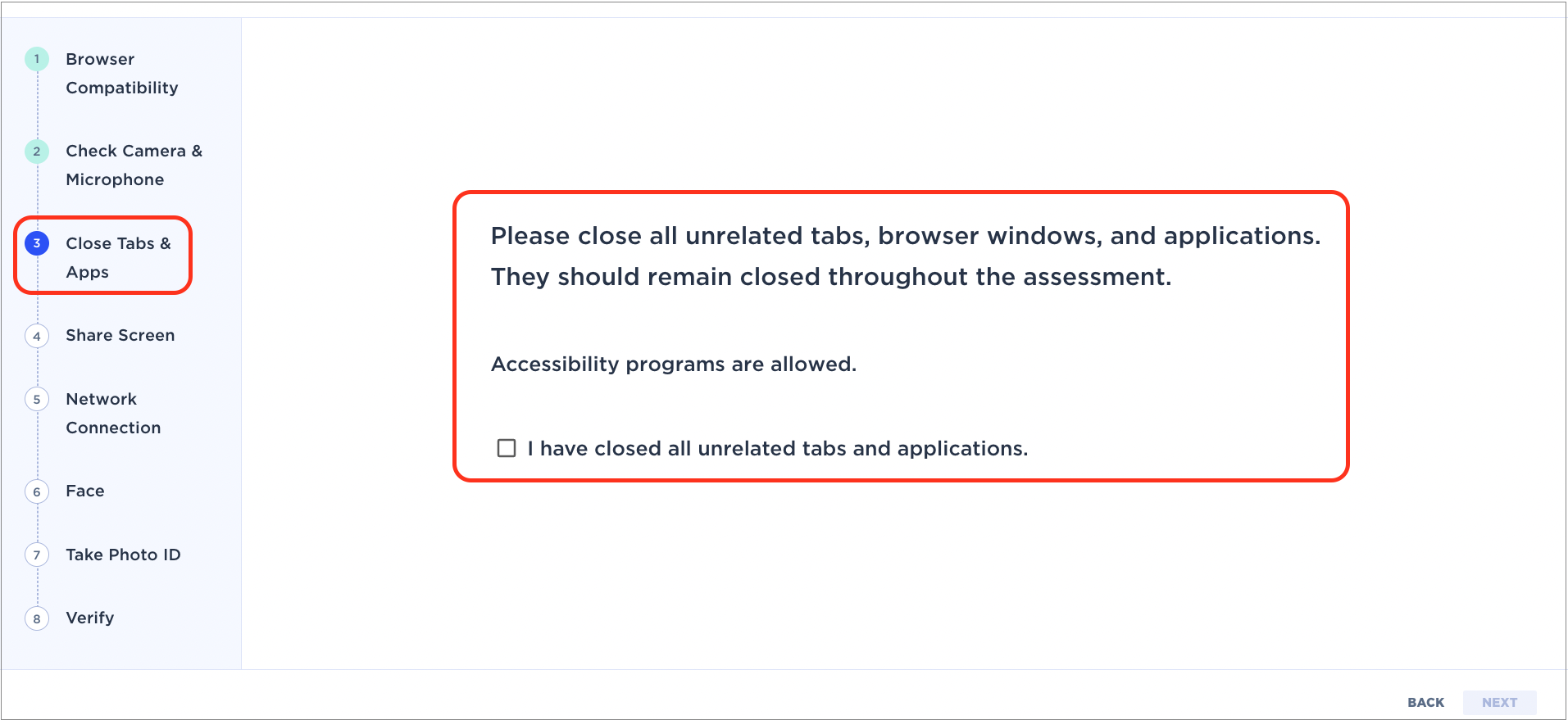Viewport: 1568px width, 720px height.
Task: Open Browser Compatibility step
Action: tap(121, 73)
